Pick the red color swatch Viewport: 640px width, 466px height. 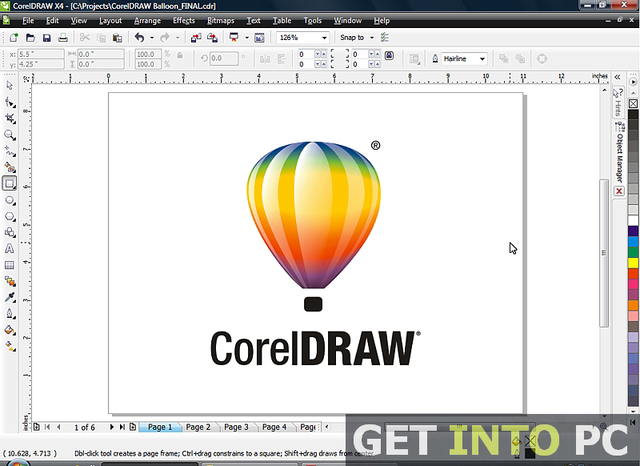633,273
